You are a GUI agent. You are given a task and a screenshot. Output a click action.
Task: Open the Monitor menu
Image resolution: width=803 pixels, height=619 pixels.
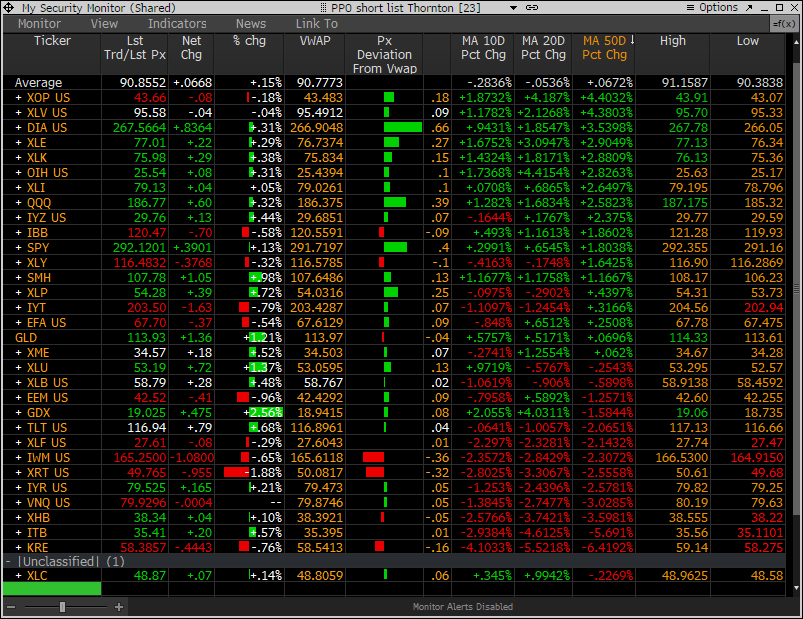coord(39,24)
